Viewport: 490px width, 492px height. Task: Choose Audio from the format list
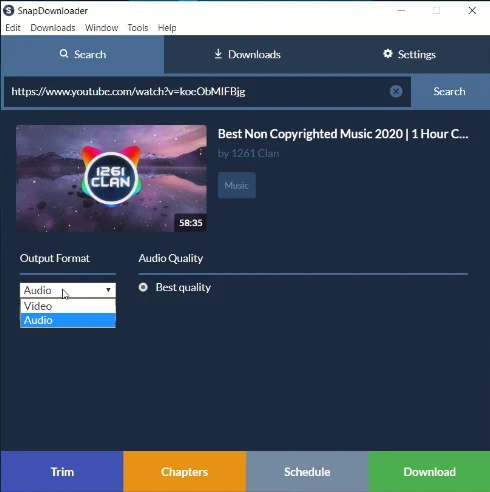68,320
